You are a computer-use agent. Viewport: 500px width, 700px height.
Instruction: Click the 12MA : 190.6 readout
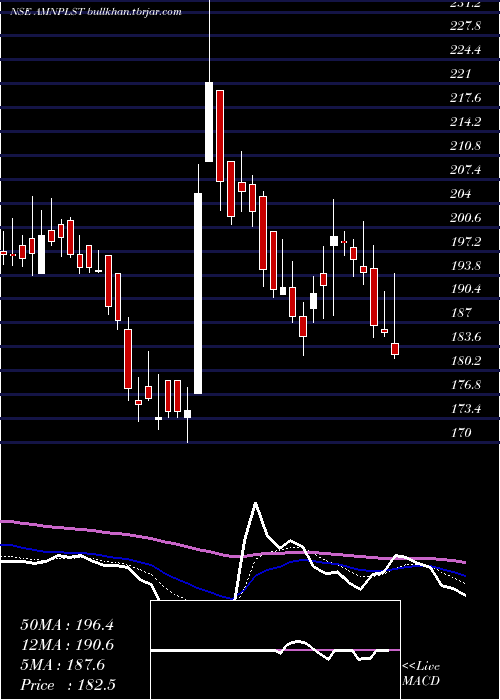tap(67, 645)
